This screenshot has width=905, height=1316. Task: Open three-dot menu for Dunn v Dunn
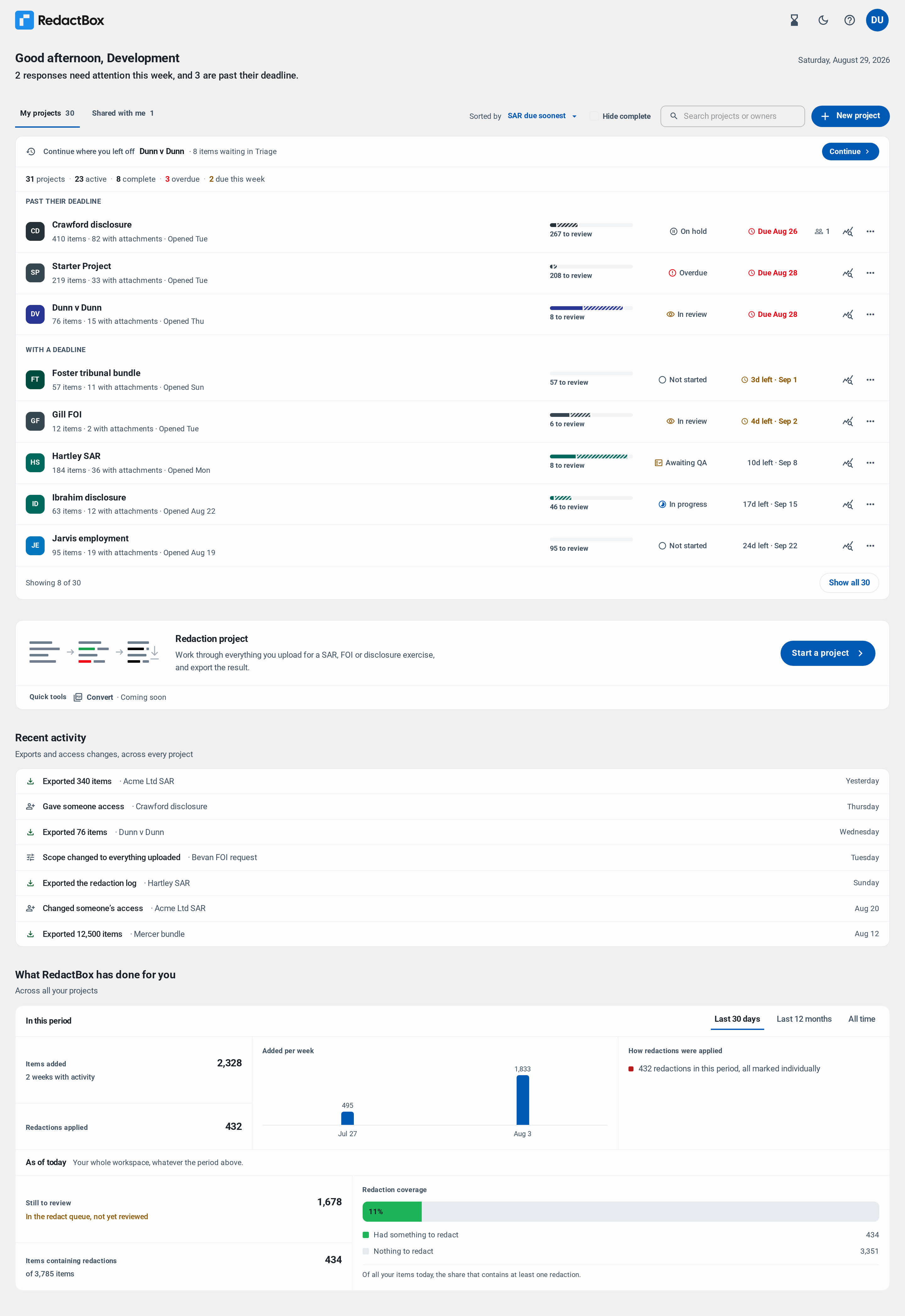click(x=870, y=314)
